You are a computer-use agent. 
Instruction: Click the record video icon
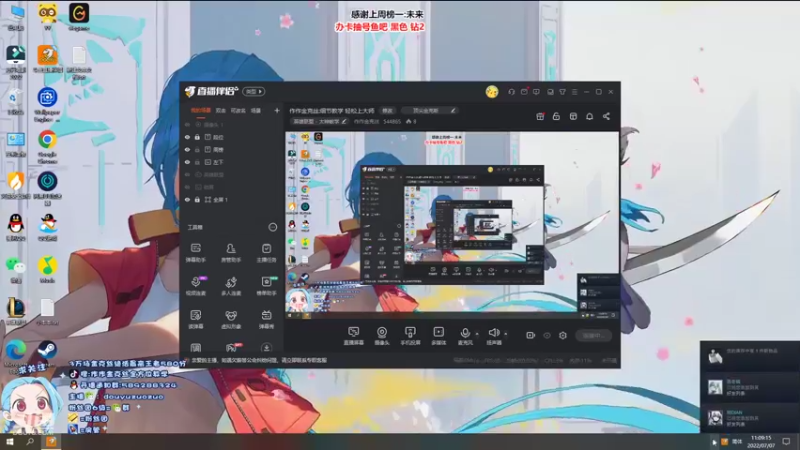(530, 335)
